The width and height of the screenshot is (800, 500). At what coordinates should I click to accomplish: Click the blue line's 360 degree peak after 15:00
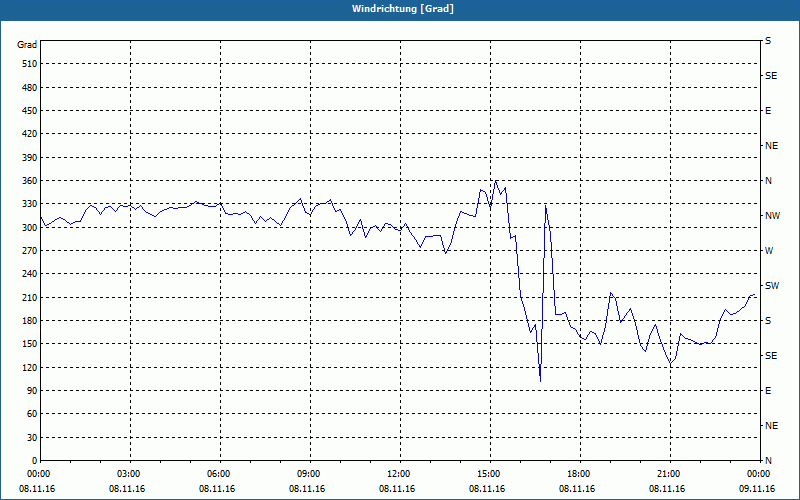[x=495, y=181]
